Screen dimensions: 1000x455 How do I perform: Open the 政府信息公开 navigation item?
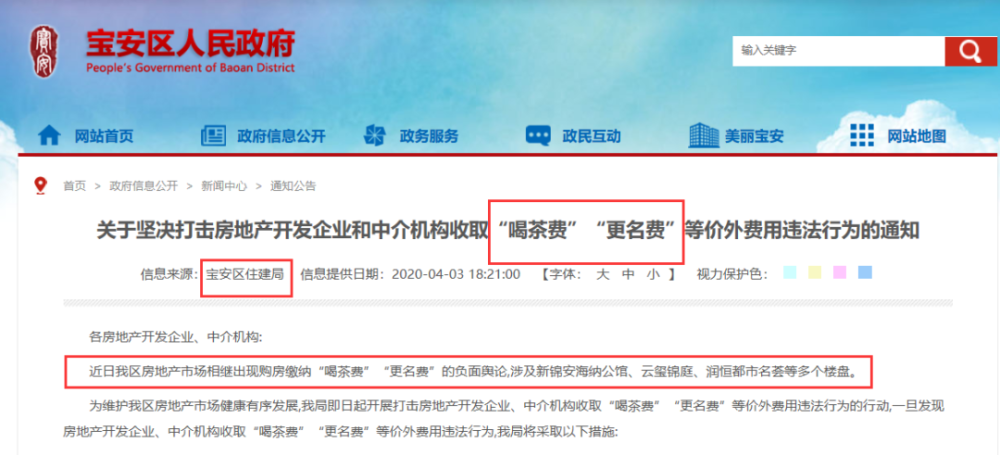[281, 136]
